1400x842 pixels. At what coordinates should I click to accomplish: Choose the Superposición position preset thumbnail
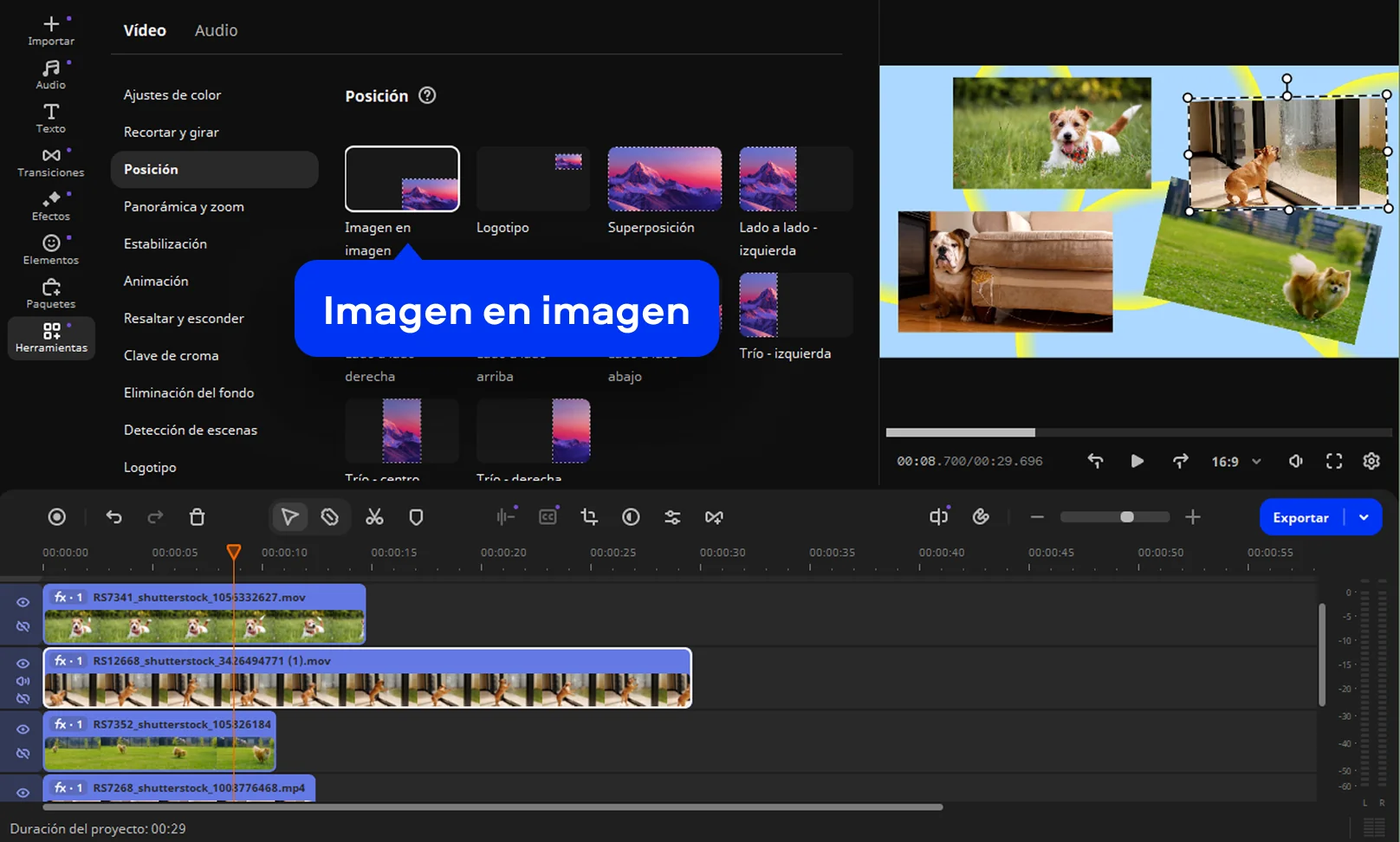664,179
